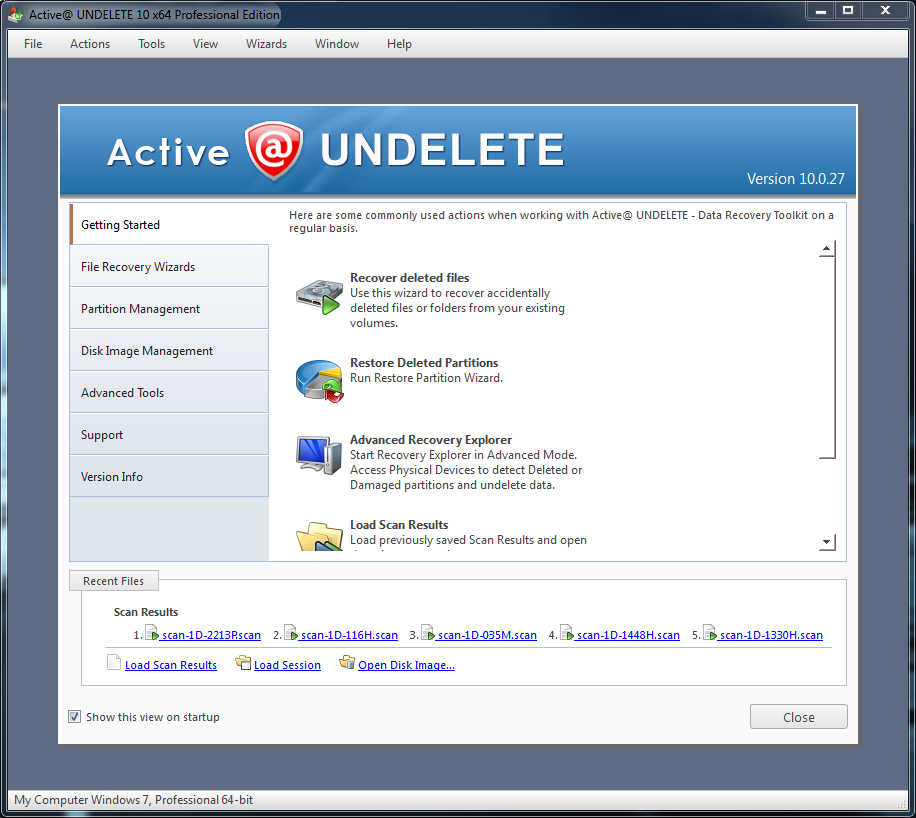The width and height of the screenshot is (916, 818).
Task: Open recent file scan-1D-116H.scan
Action: (349, 635)
